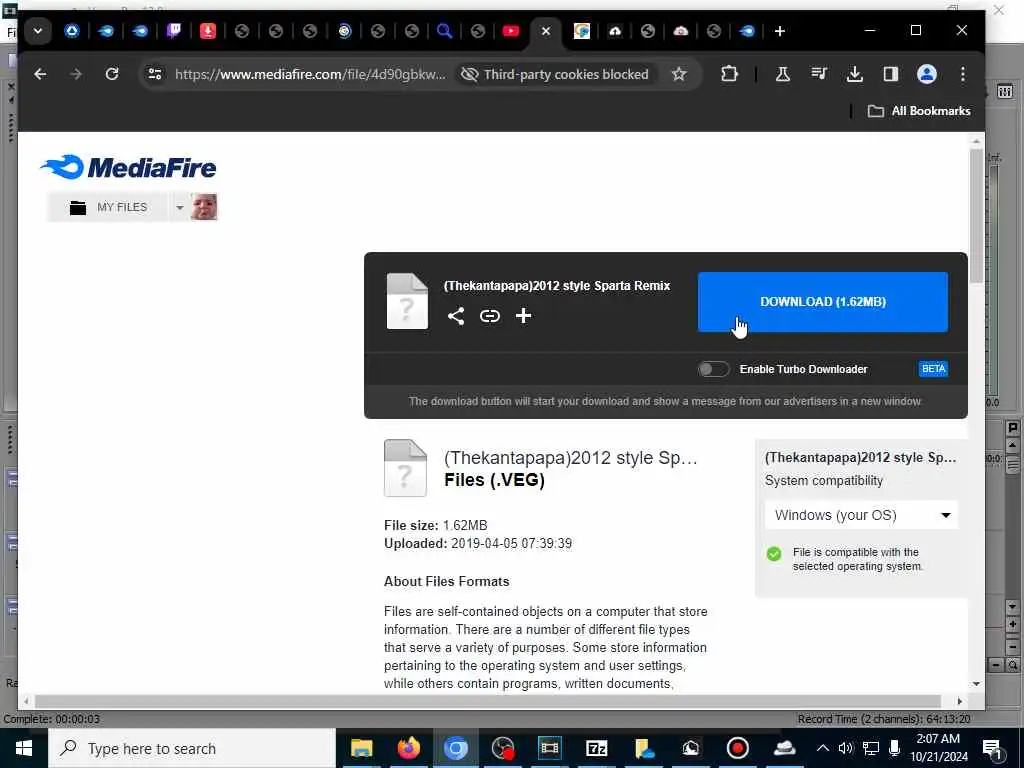Click the unknown-file icon in the download card

(x=407, y=302)
